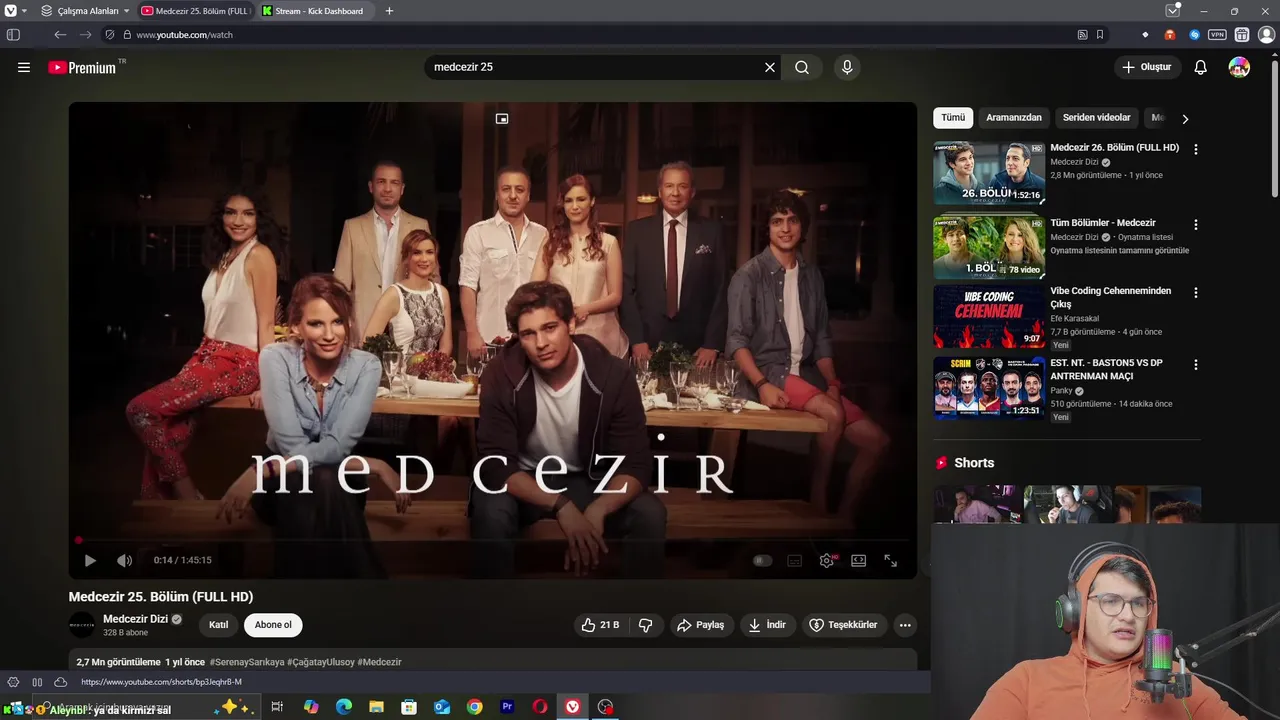Open the YouTube account avatar menu
The width and height of the screenshot is (1280, 720).
[x=1239, y=67]
